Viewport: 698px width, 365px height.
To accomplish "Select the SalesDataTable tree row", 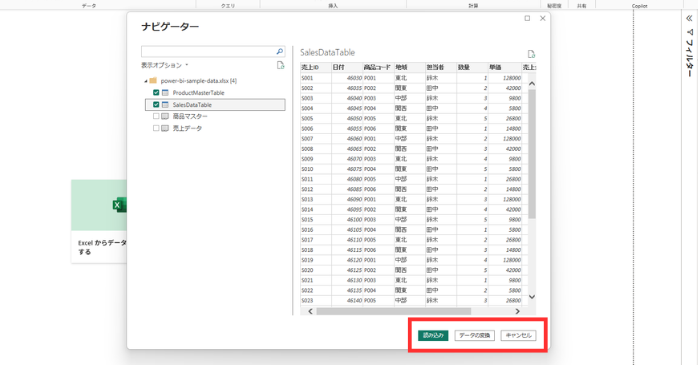I will click(215, 105).
